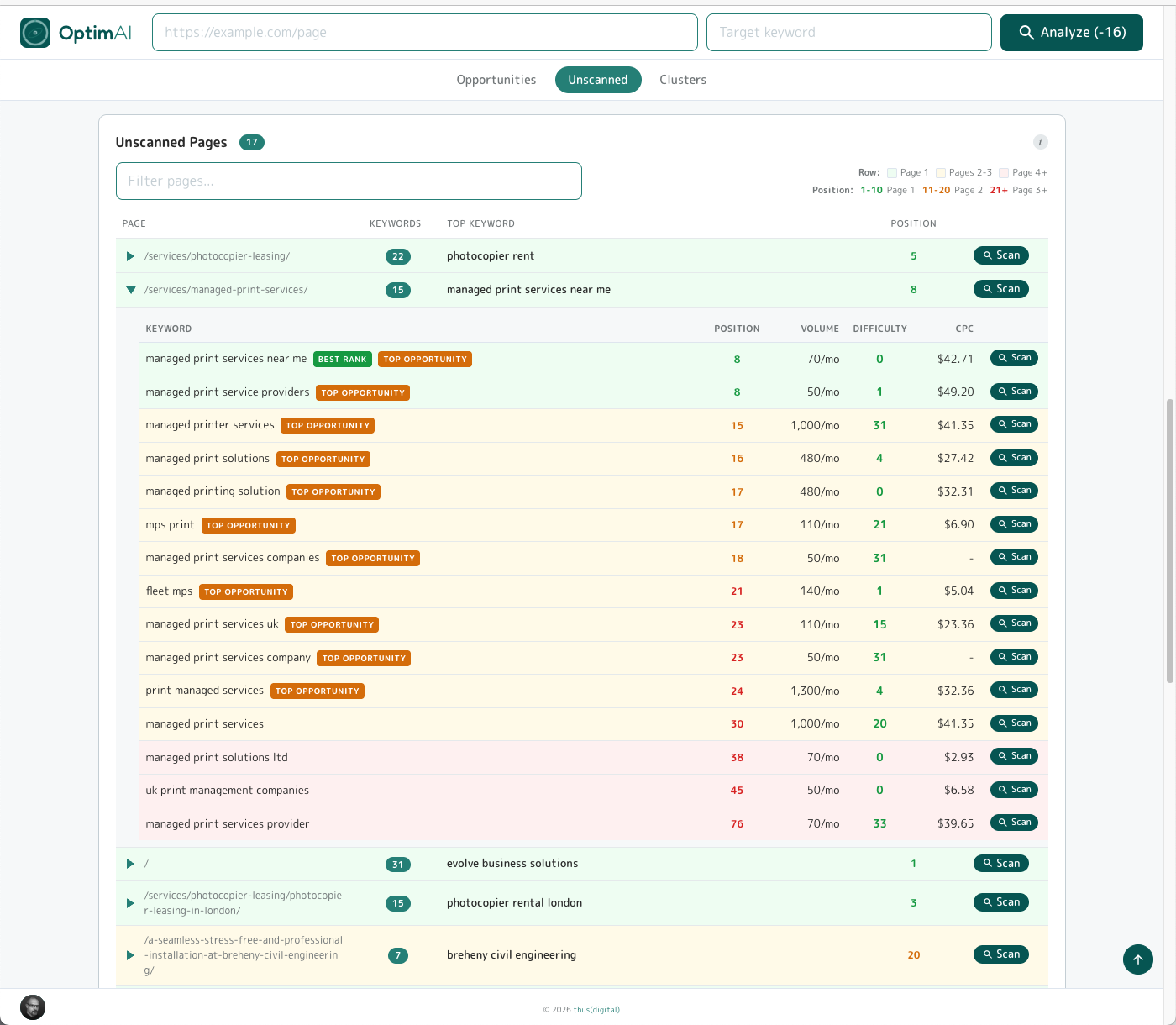Image resolution: width=1176 pixels, height=1025 pixels.
Task: Scan keyword uk print management companies
Action: click(1014, 790)
